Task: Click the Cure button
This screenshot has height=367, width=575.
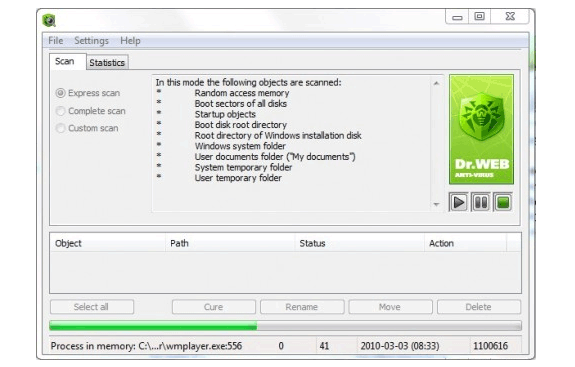Action: (x=214, y=307)
